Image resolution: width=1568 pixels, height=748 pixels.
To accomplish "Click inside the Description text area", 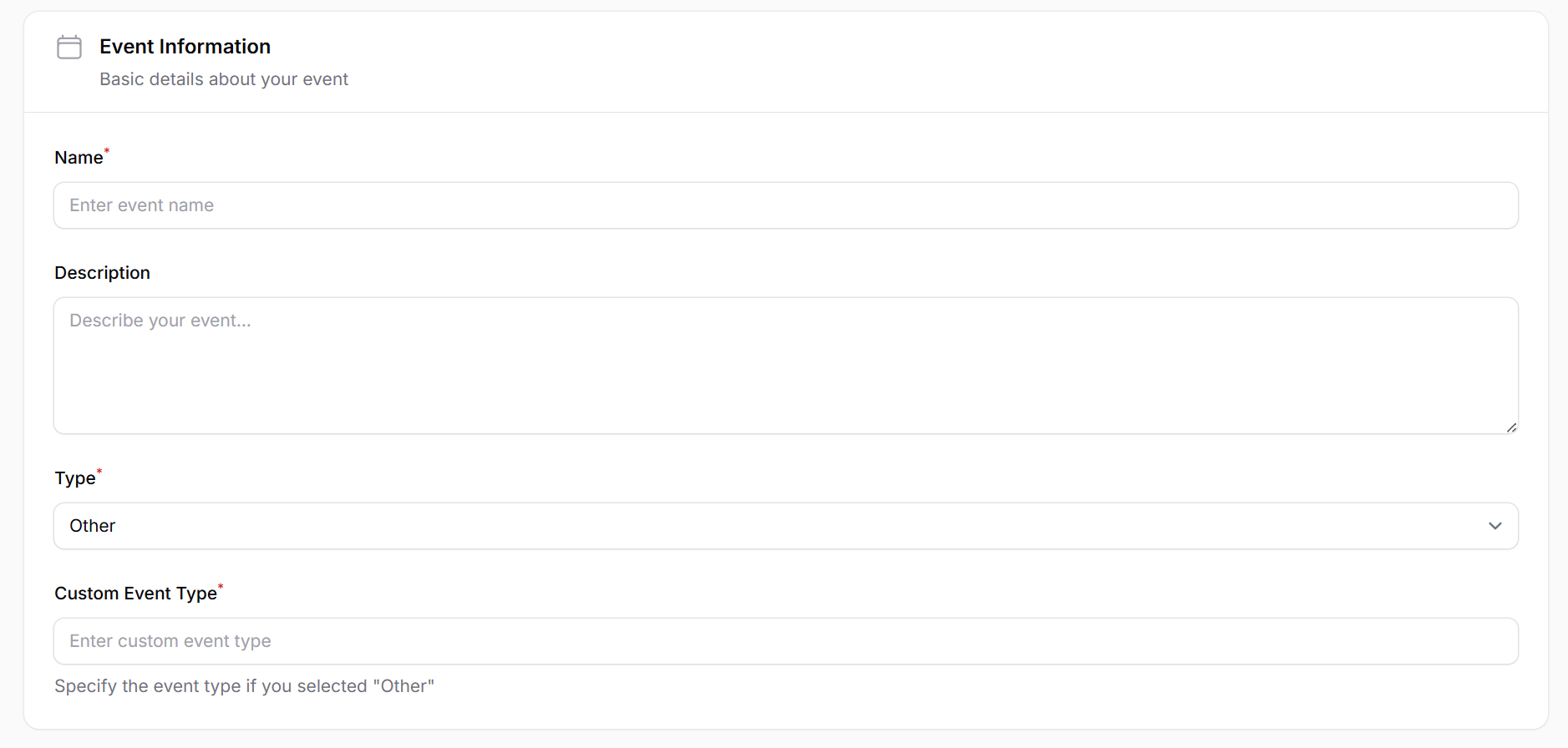I will (x=785, y=376).
